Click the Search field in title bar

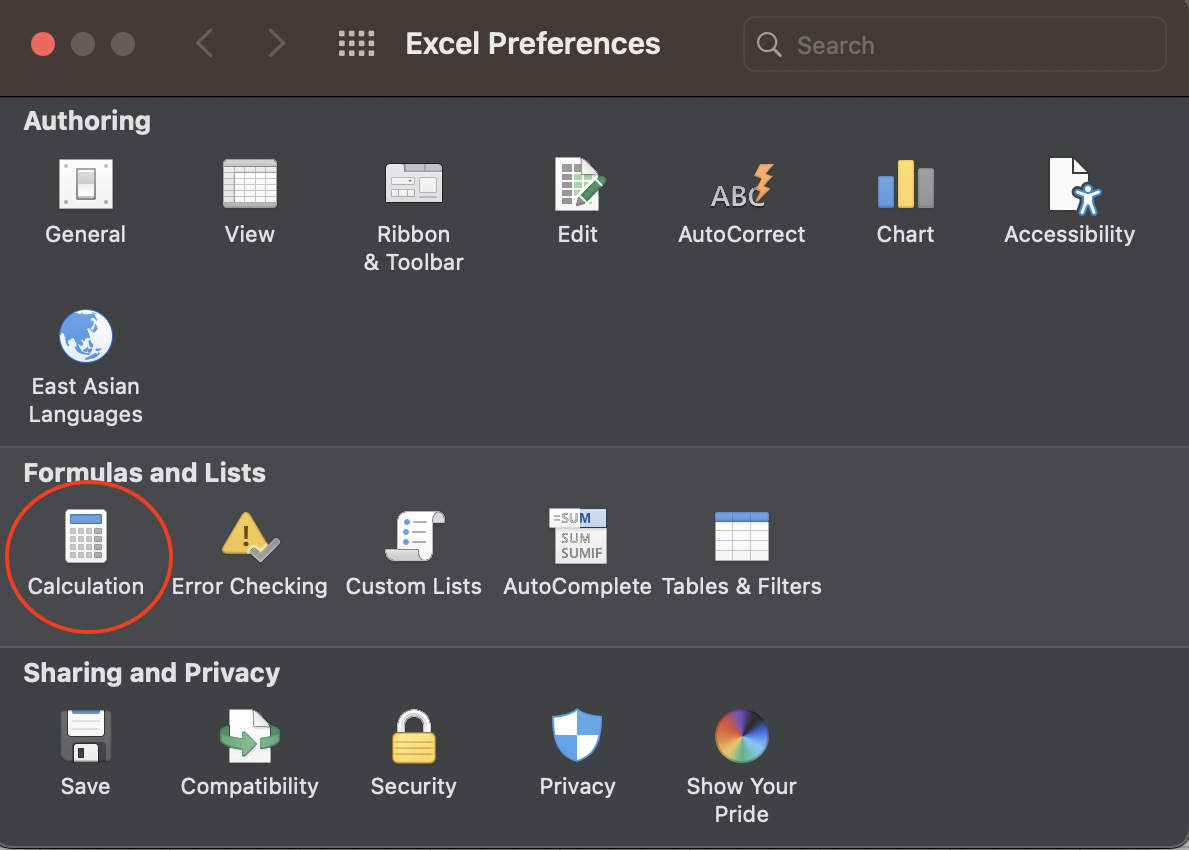click(970, 45)
